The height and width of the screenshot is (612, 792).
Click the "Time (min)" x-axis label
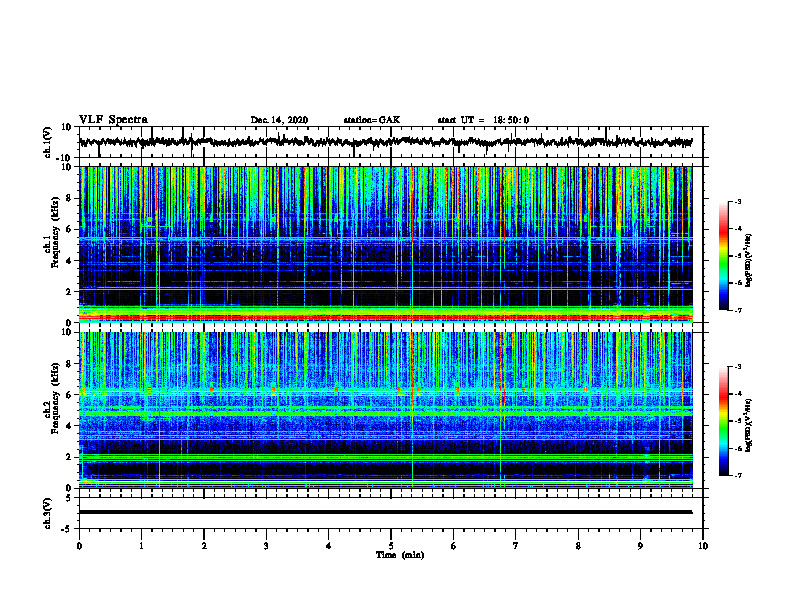pyautogui.click(x=400, y=555)
